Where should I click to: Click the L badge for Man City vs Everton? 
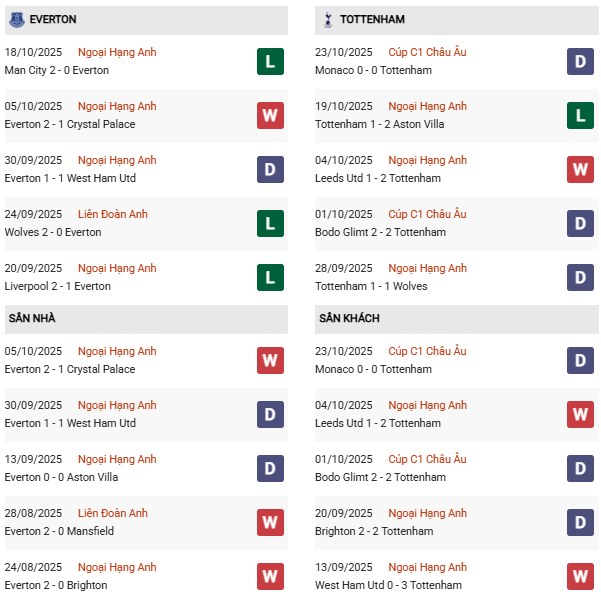270,61
